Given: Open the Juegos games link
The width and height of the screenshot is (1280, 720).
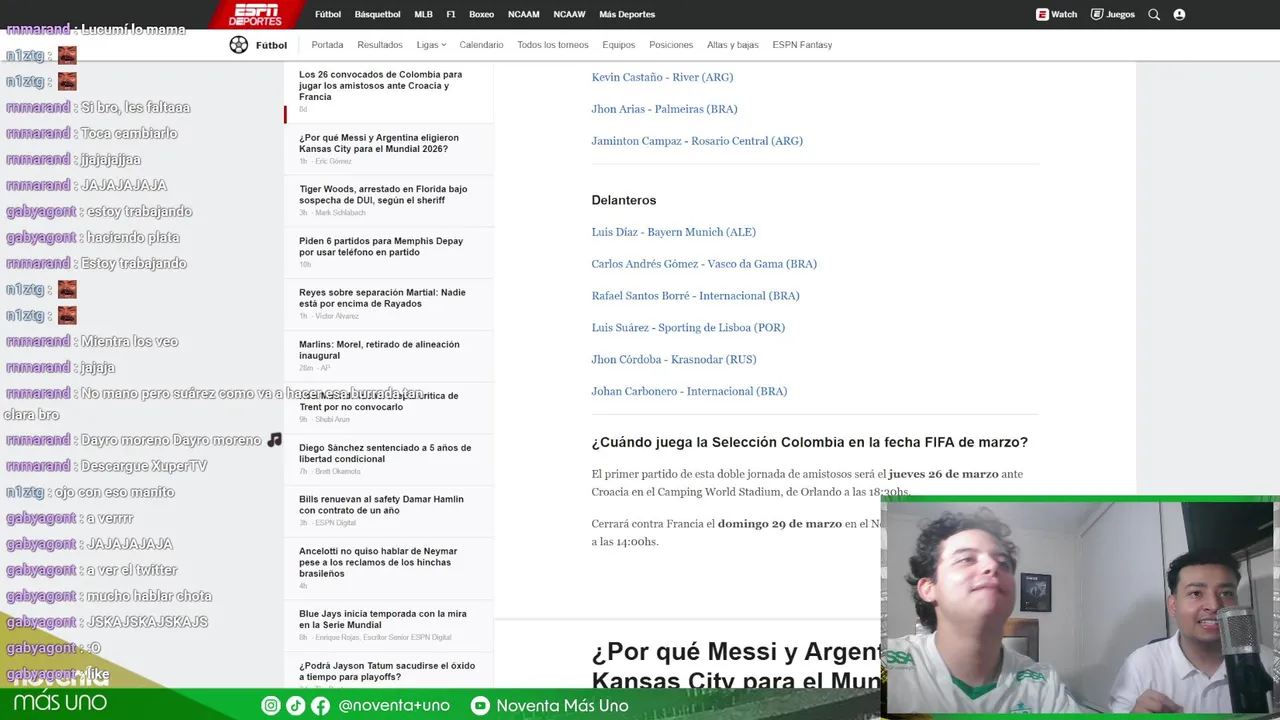Looking at the screenshot, I should [x=1113, y=15].
